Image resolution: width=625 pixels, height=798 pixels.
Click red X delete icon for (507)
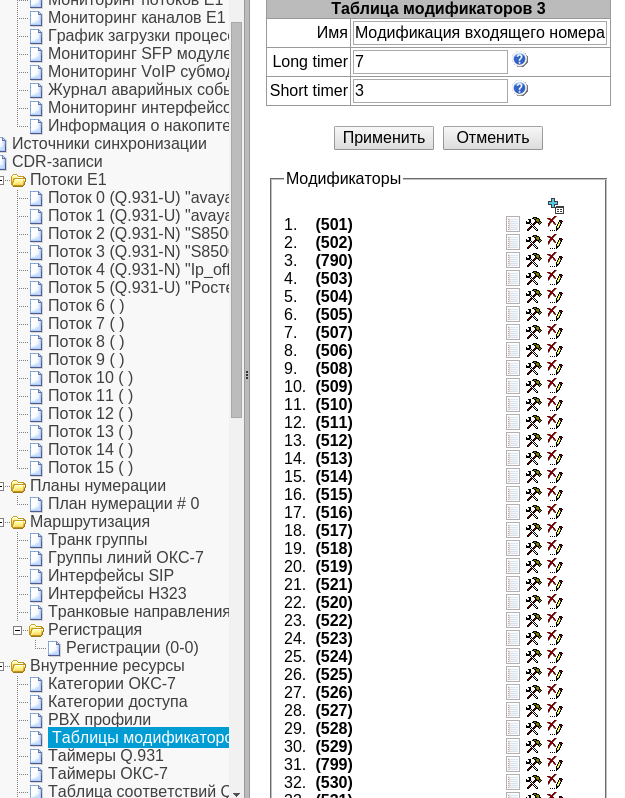coord(555,332)
